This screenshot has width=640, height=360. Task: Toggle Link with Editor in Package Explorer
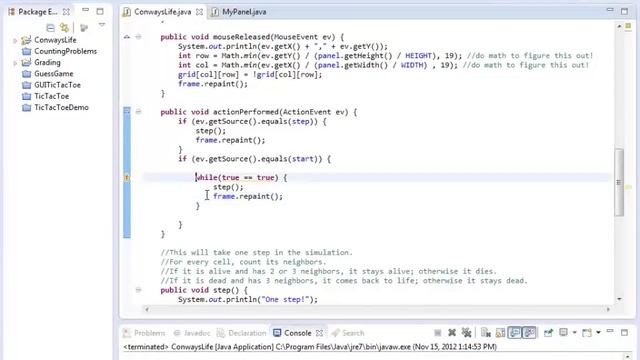64,28
